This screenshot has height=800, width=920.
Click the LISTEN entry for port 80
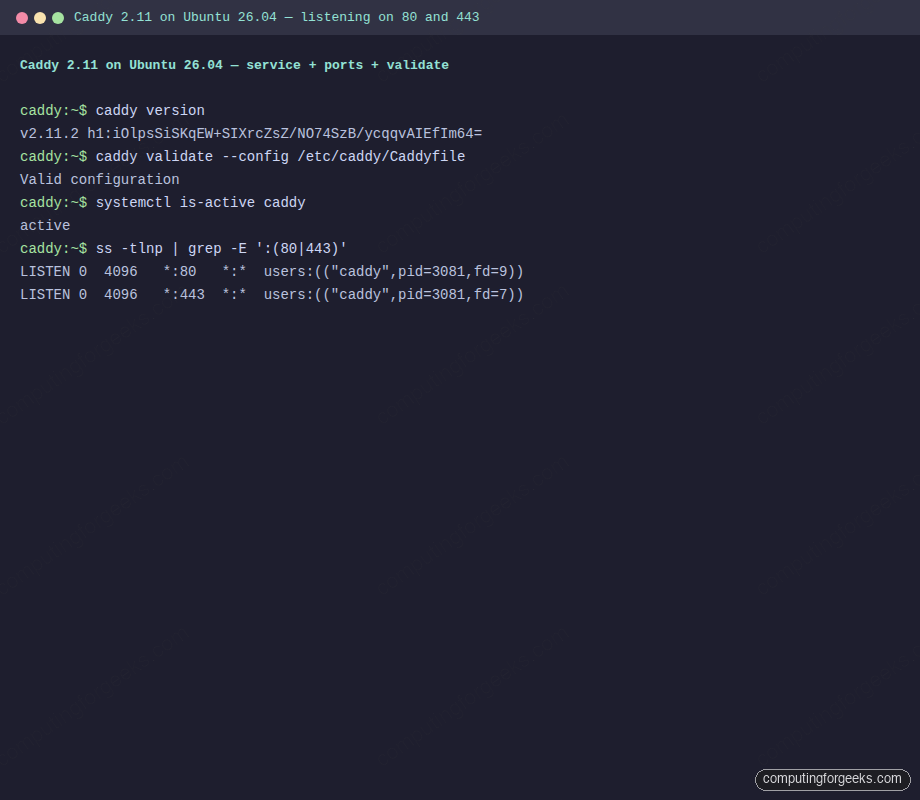(x=270, y=271)
